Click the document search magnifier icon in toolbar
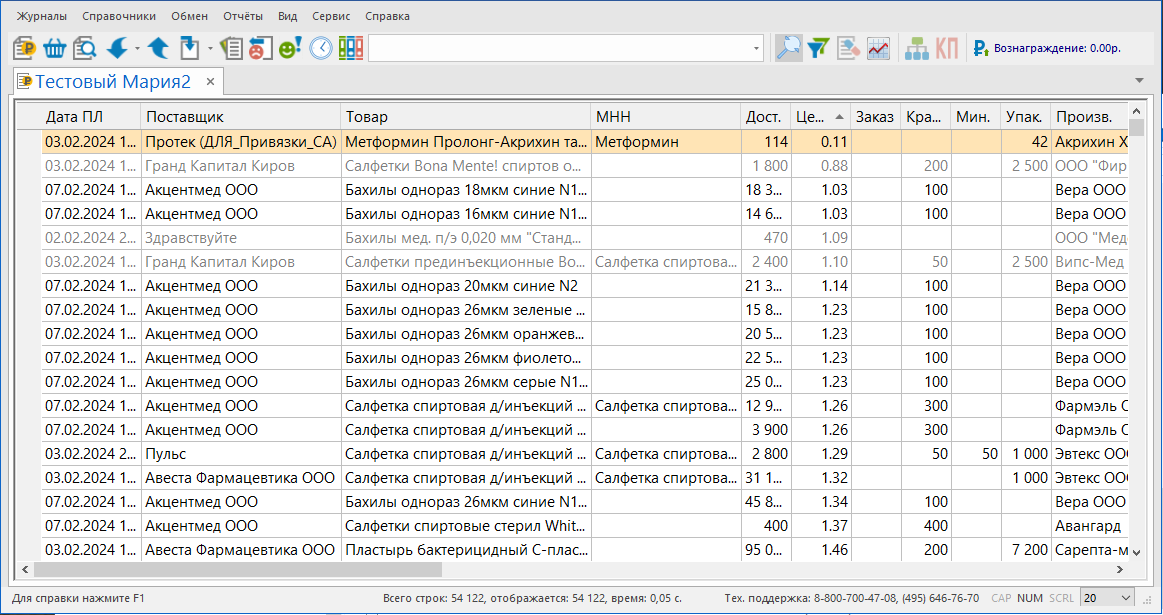 [x=85, y=49]
